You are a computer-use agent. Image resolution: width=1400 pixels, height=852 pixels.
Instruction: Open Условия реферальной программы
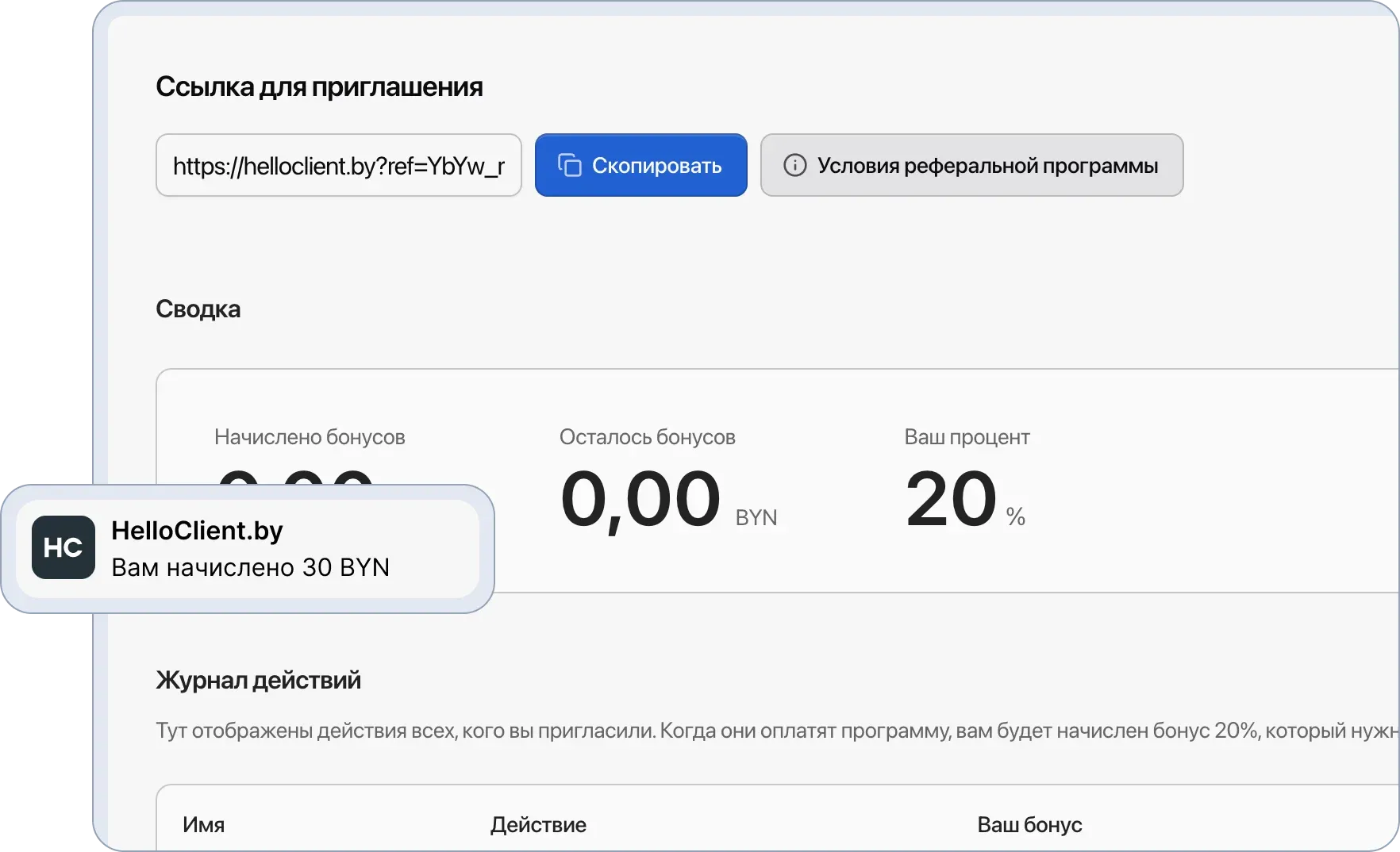click(x=972, y=165)
